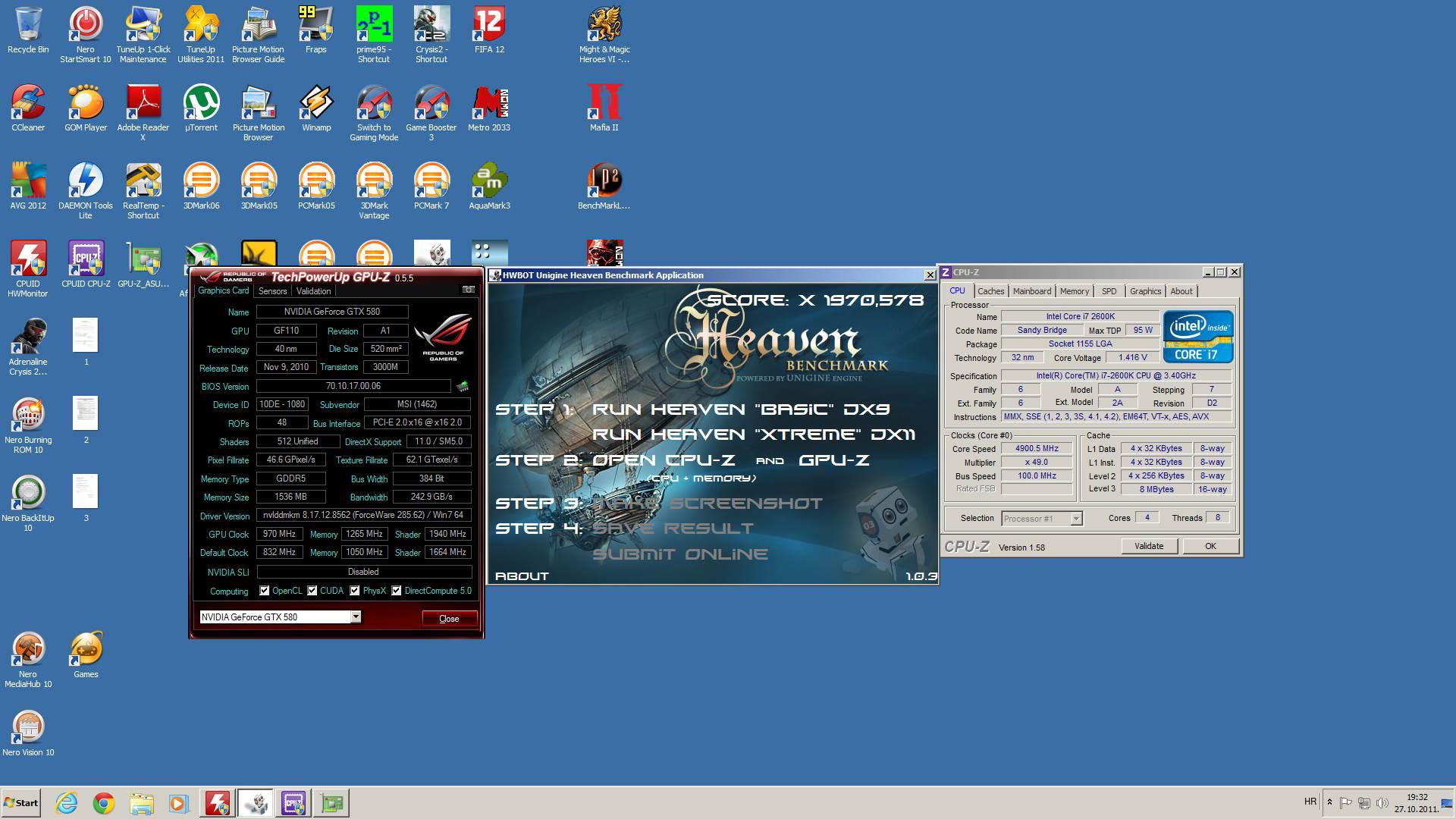Open Nero Vision 10 desktop icon
Viewport: 1456px width, 819px height.
(28, 733)
